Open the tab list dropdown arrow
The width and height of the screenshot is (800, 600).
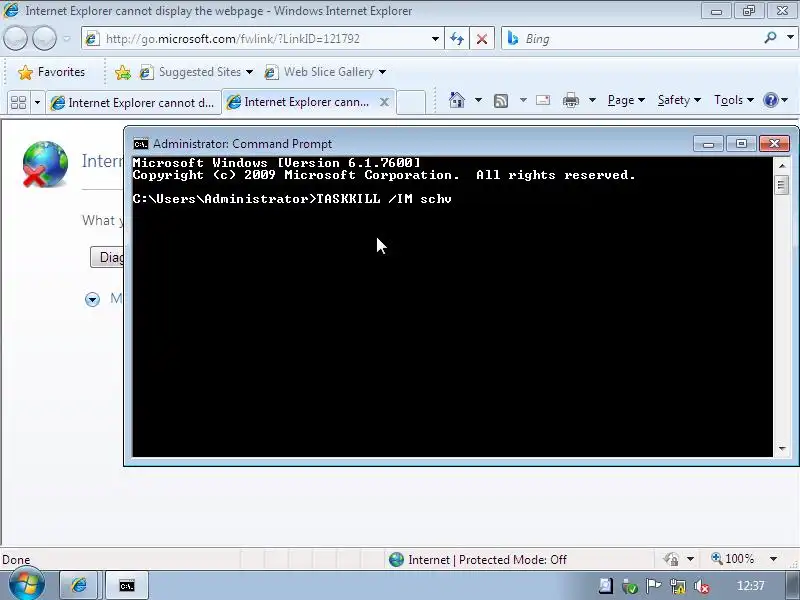point(37,103)
